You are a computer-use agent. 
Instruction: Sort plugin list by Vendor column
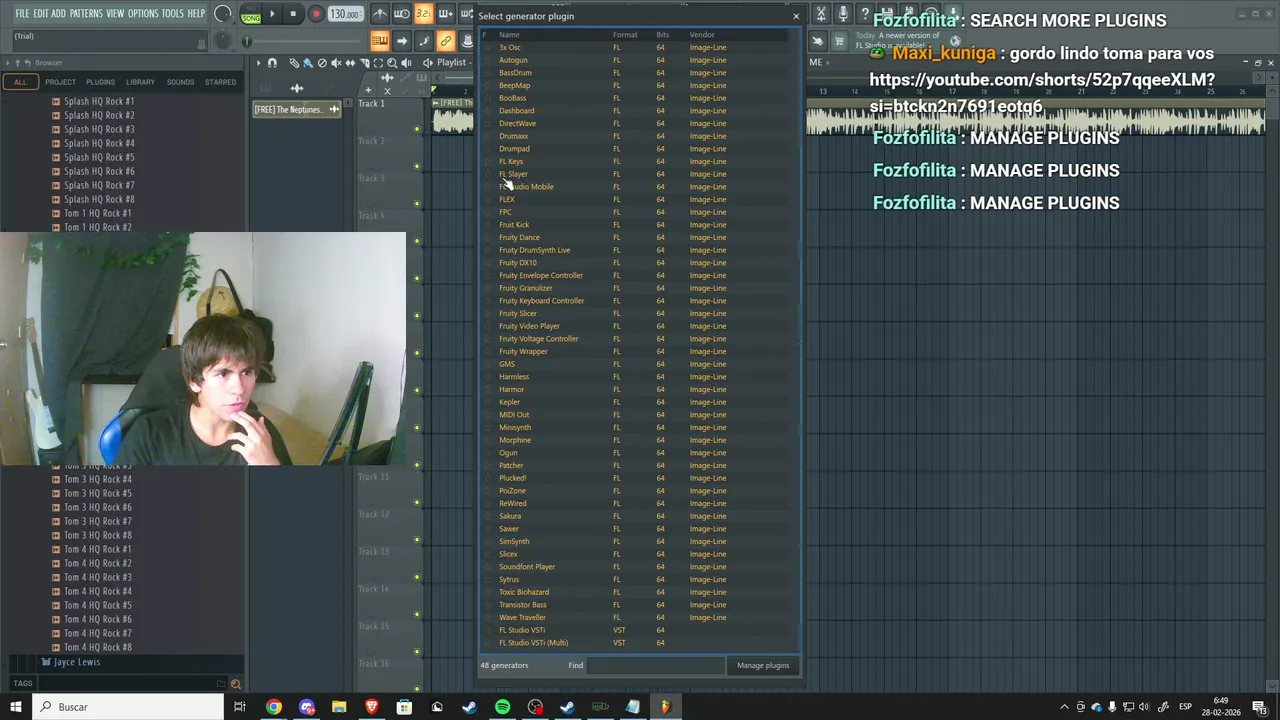(x=702, y=35)
